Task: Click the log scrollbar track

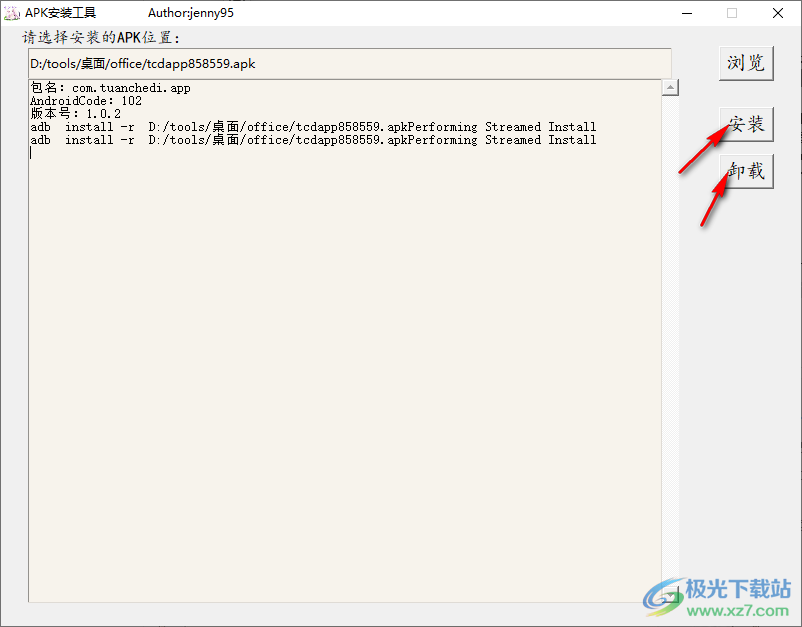Action: point(670,340)
